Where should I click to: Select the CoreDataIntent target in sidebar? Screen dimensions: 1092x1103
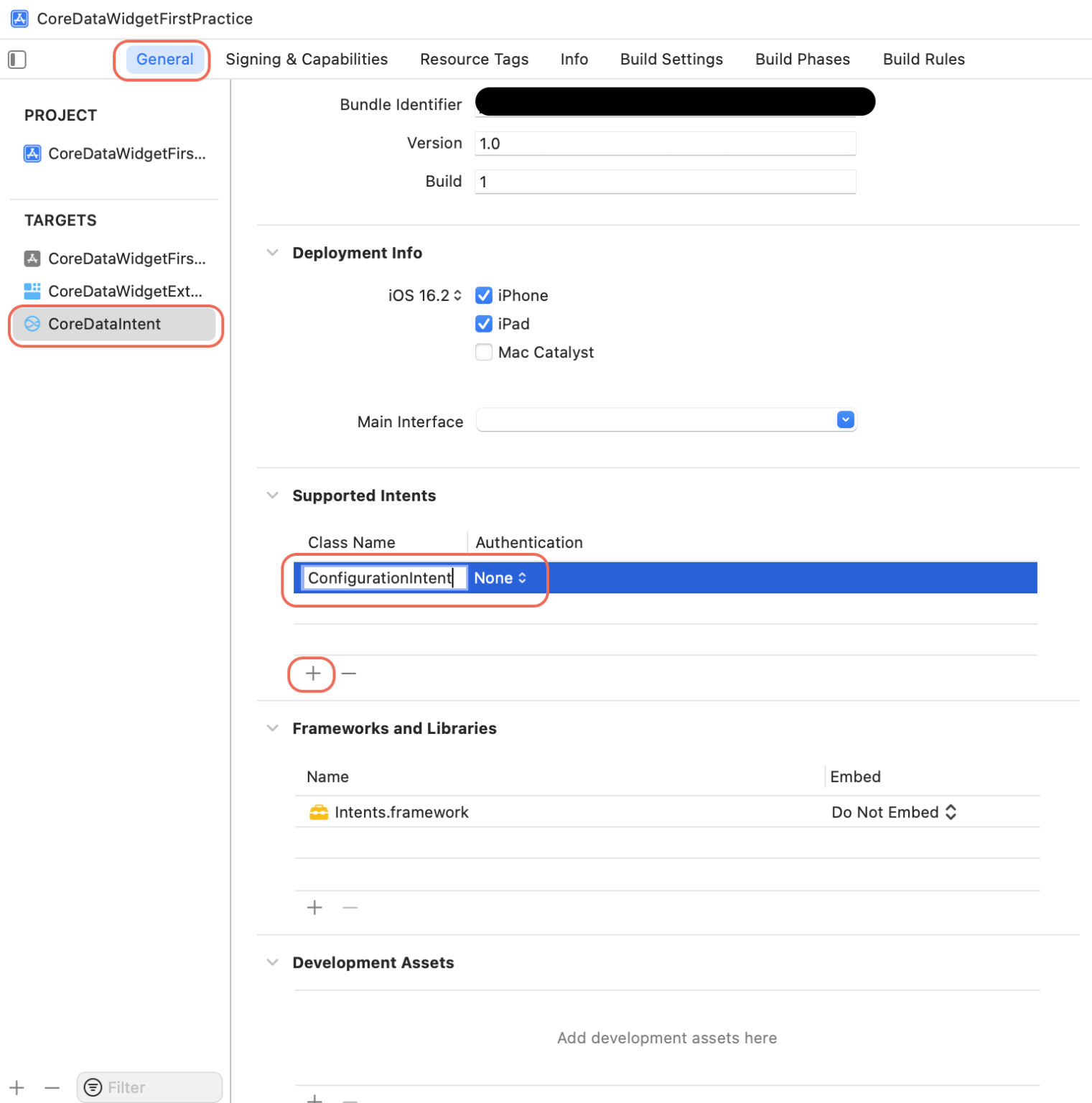104,325
